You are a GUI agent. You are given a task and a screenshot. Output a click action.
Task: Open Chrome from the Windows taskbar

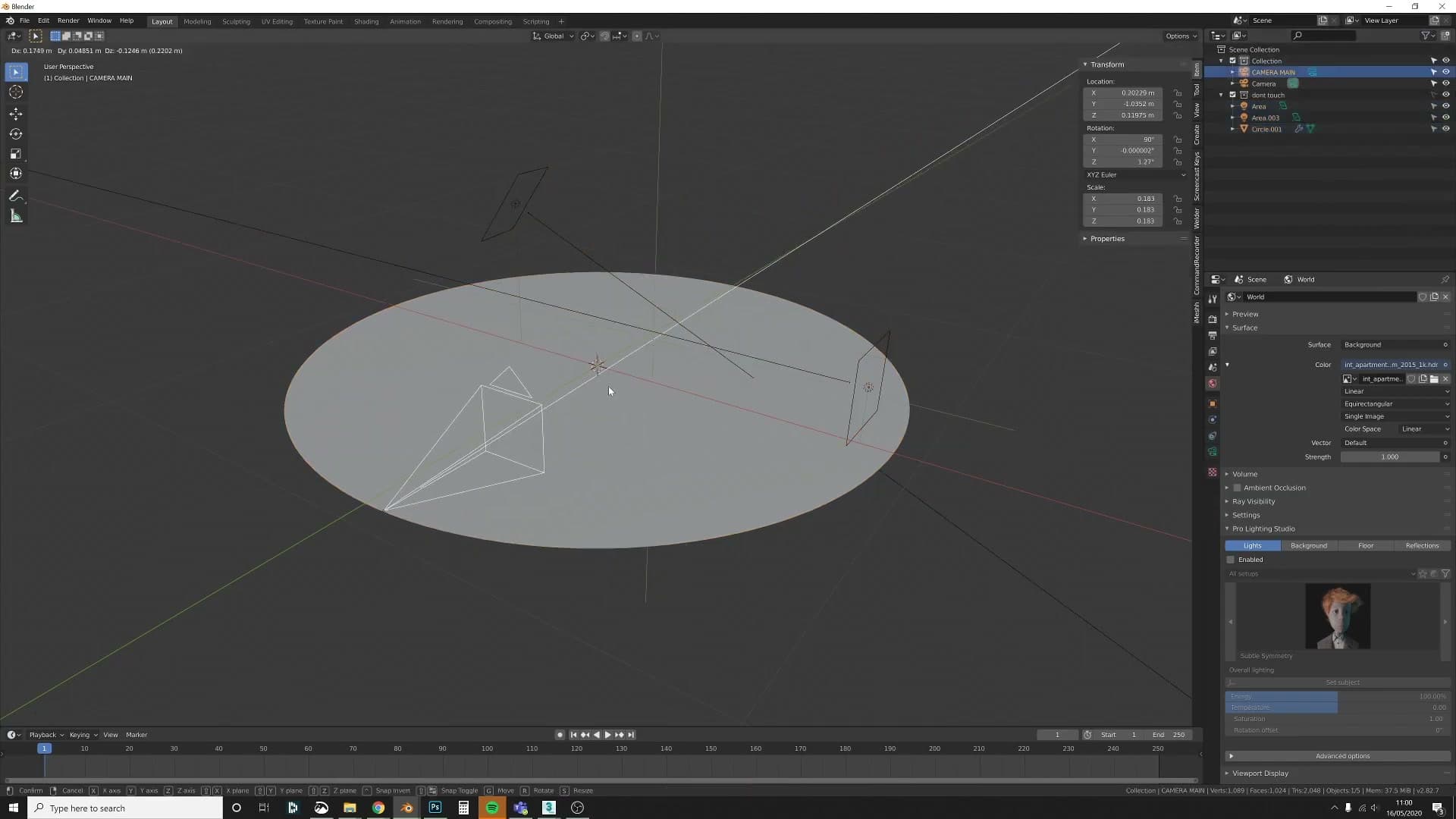378,808
